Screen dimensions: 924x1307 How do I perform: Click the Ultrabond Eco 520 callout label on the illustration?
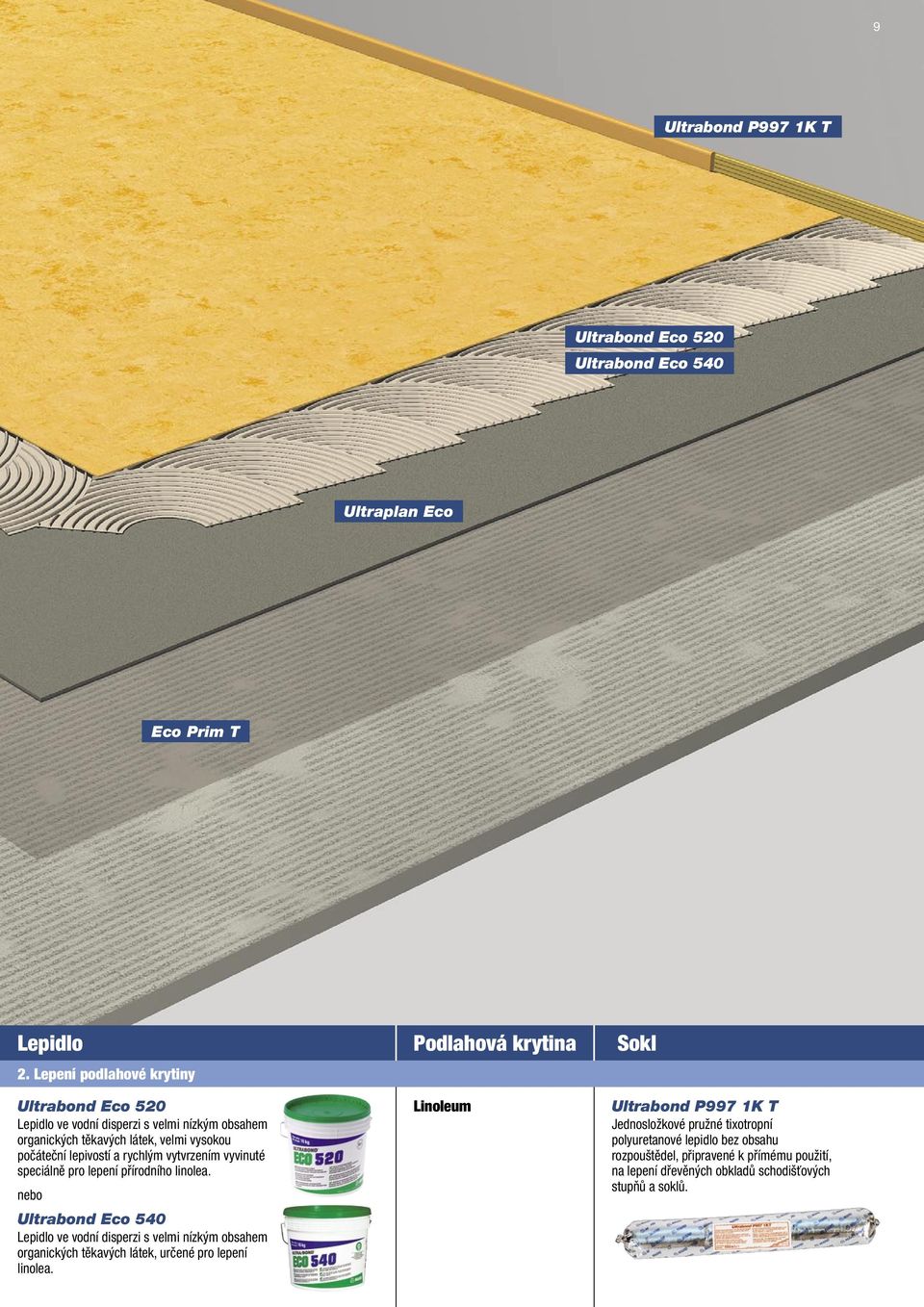pos(650,337)
